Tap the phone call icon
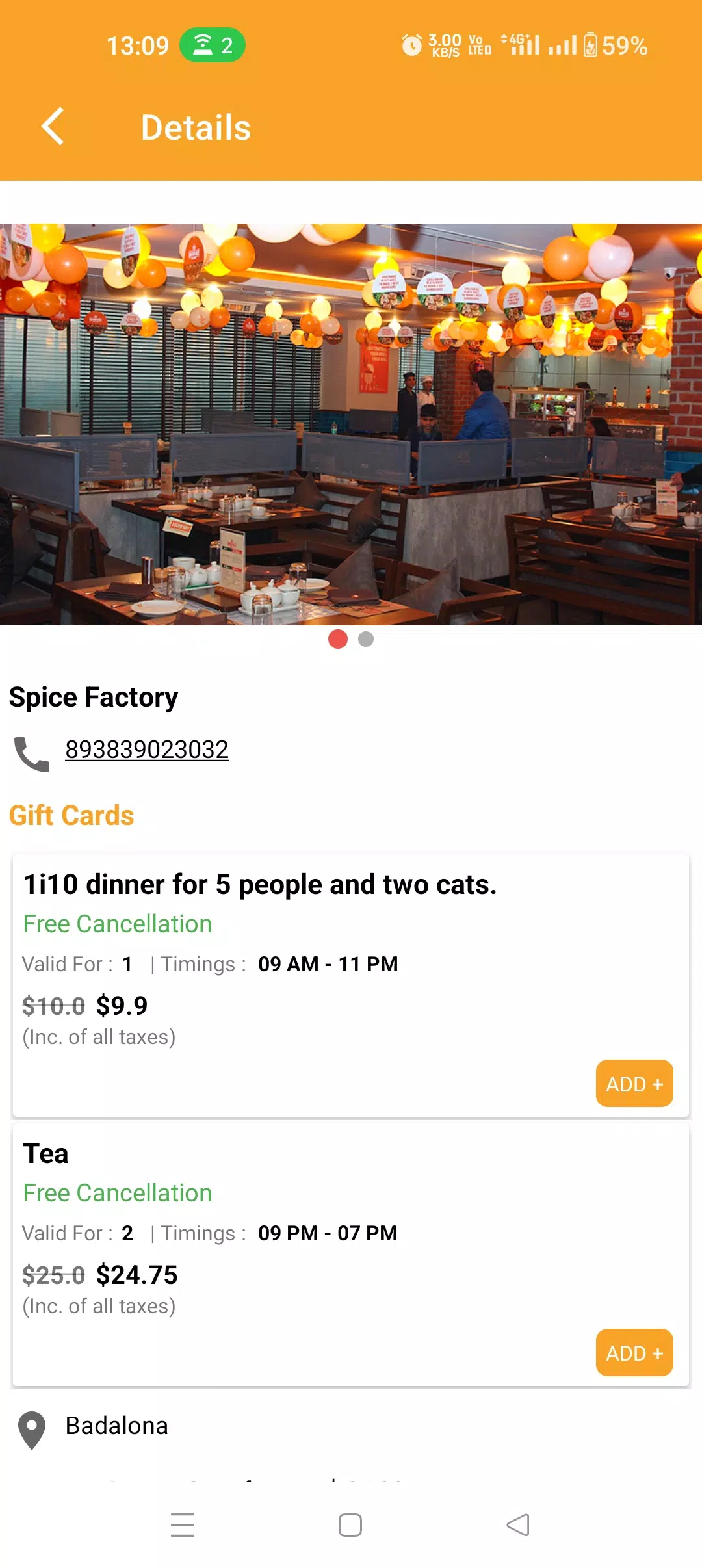Image resolution: width=702 pixels, height=1568 pixels. [x=32, y=754]
